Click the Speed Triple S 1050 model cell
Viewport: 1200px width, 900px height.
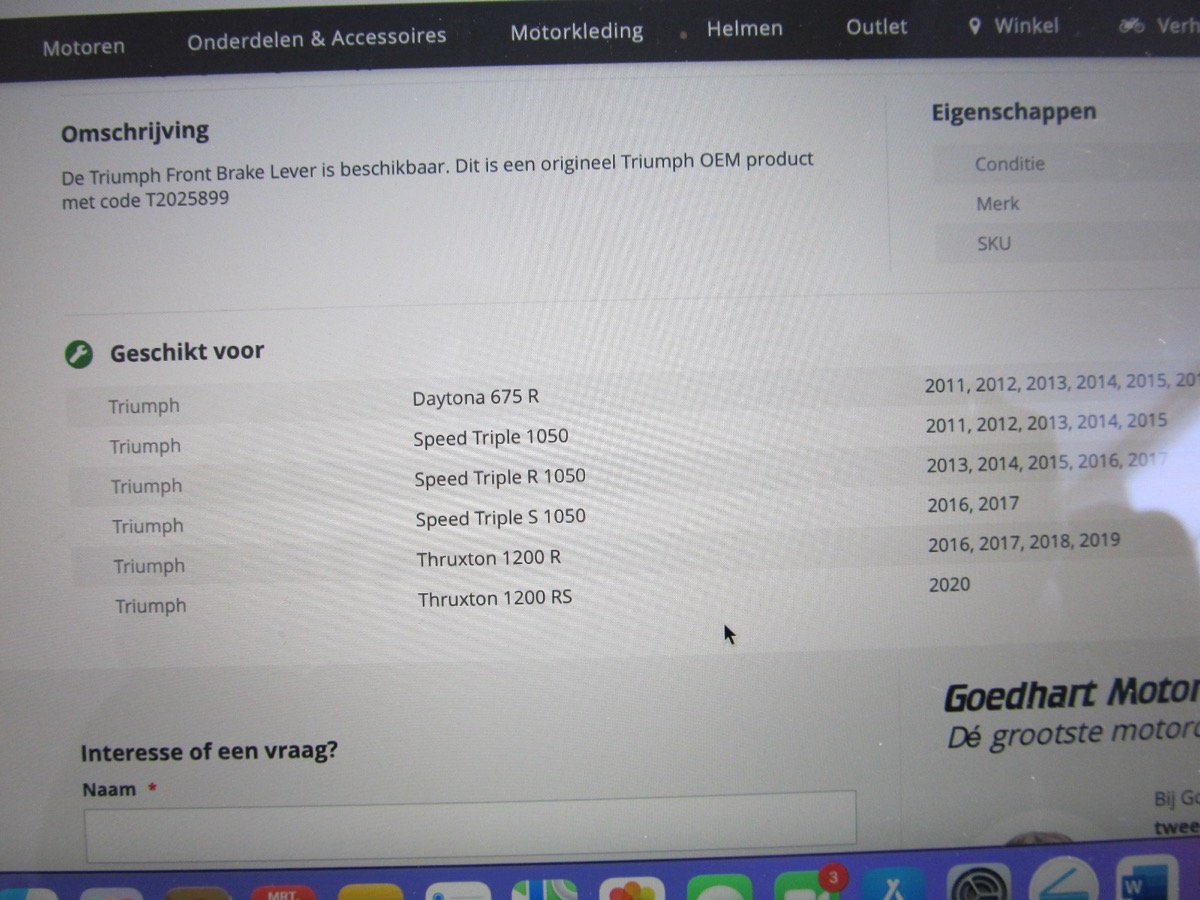click(501, 518)
